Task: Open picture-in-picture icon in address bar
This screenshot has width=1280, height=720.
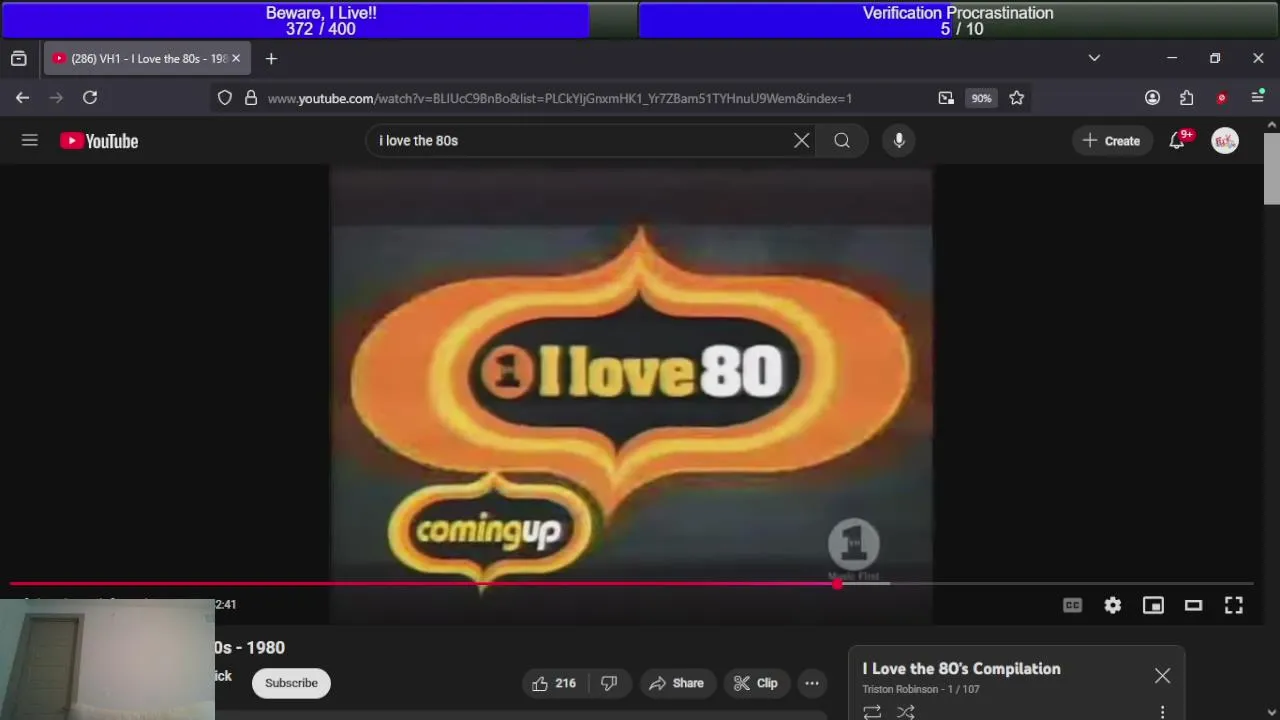Action: coord(946,98)
